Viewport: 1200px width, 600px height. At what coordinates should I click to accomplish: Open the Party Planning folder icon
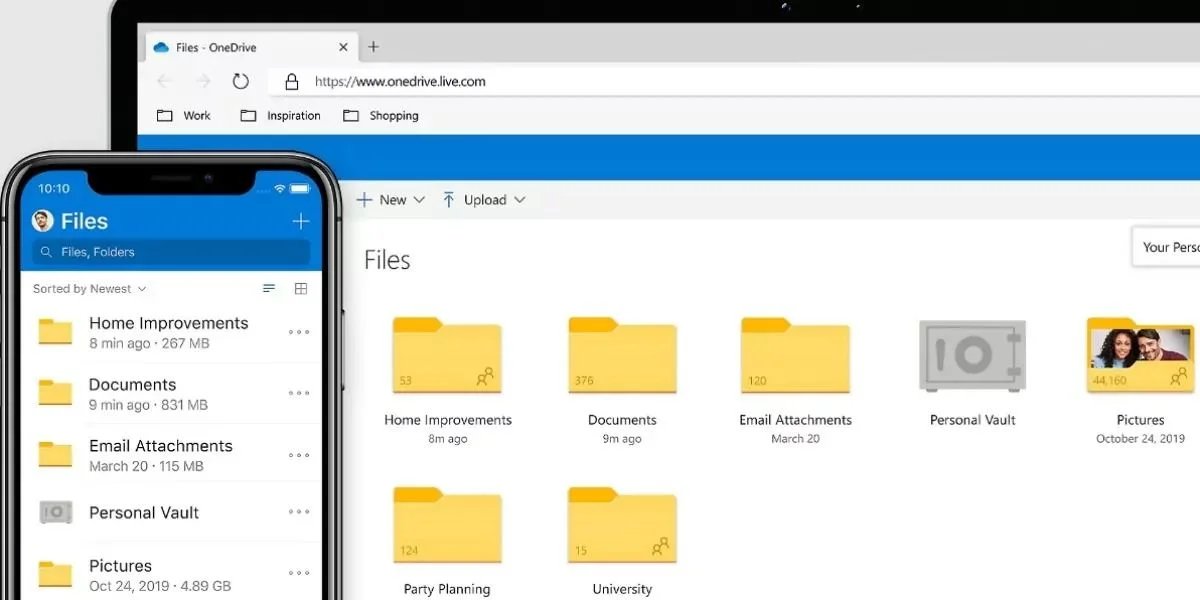click(x=447, y=525)
